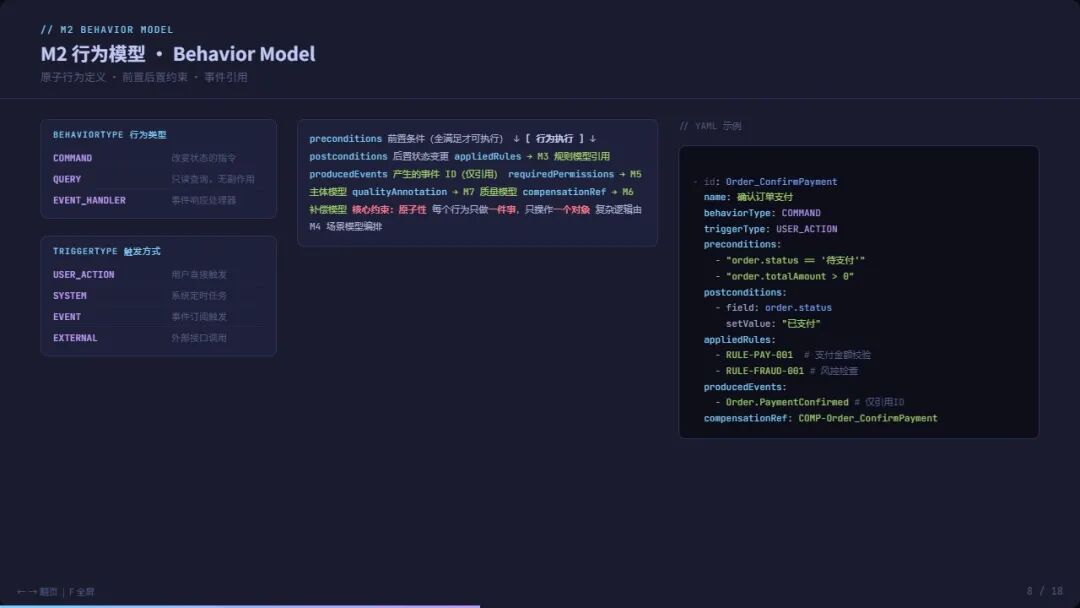Click the 'RULE-PAY-001' YAML entry
The width and height of the screenshot is (1080, 608).
[x=759, y=355]
